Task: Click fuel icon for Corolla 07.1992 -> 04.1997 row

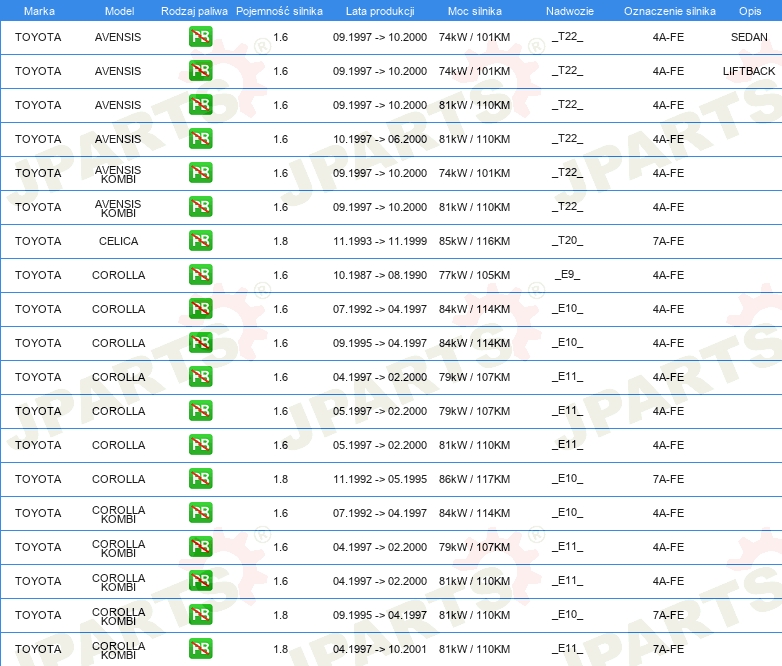Action: click(x=200, y=308)
